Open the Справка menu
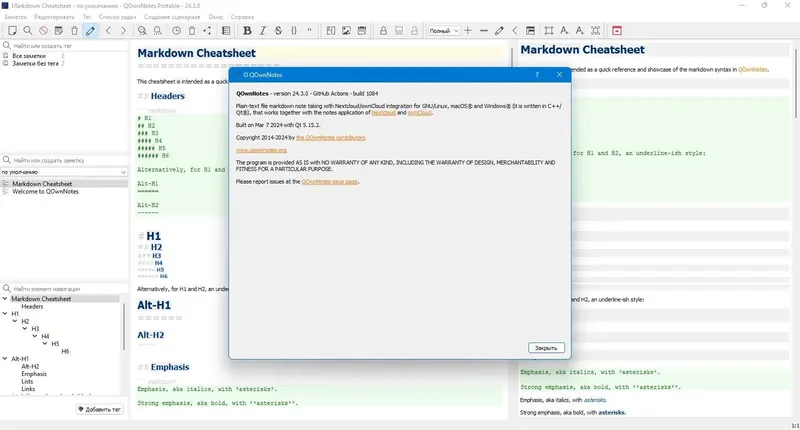800x430 pixels. 242,17
